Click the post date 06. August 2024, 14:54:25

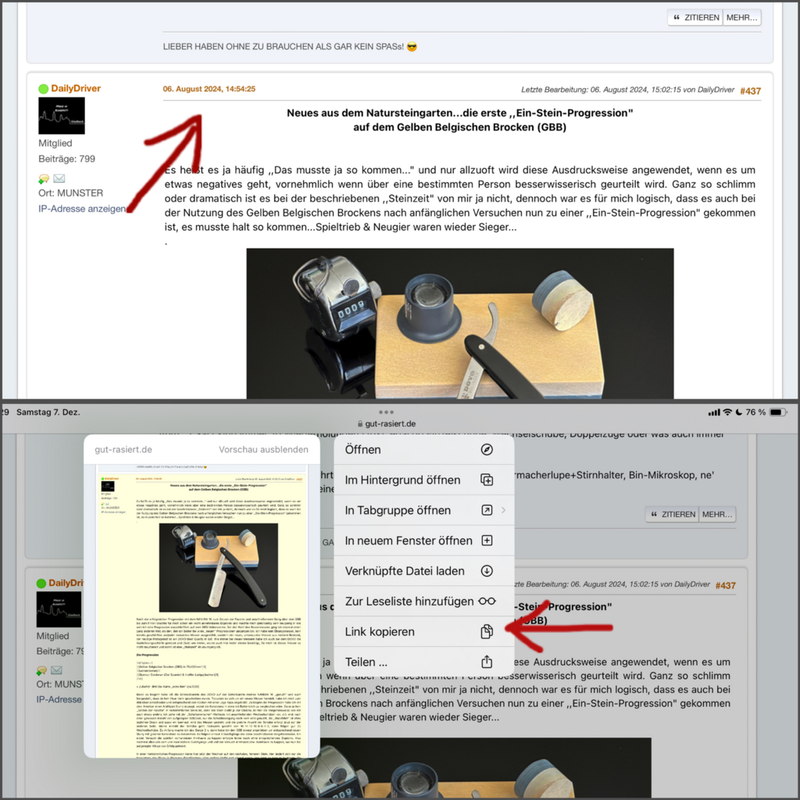point(209,89)
